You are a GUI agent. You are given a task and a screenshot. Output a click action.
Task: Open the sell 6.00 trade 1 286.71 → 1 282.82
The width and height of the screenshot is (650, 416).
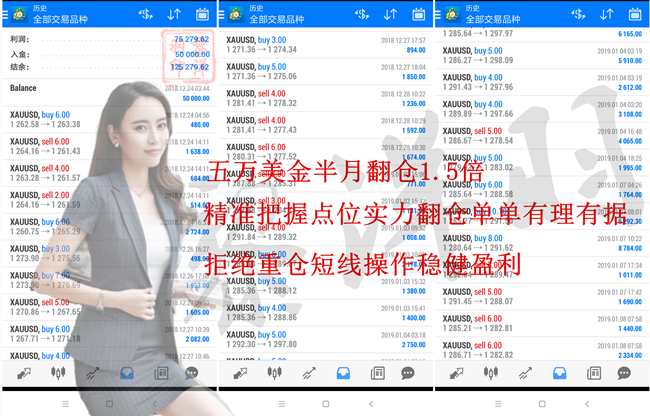[x=542, y=350]
